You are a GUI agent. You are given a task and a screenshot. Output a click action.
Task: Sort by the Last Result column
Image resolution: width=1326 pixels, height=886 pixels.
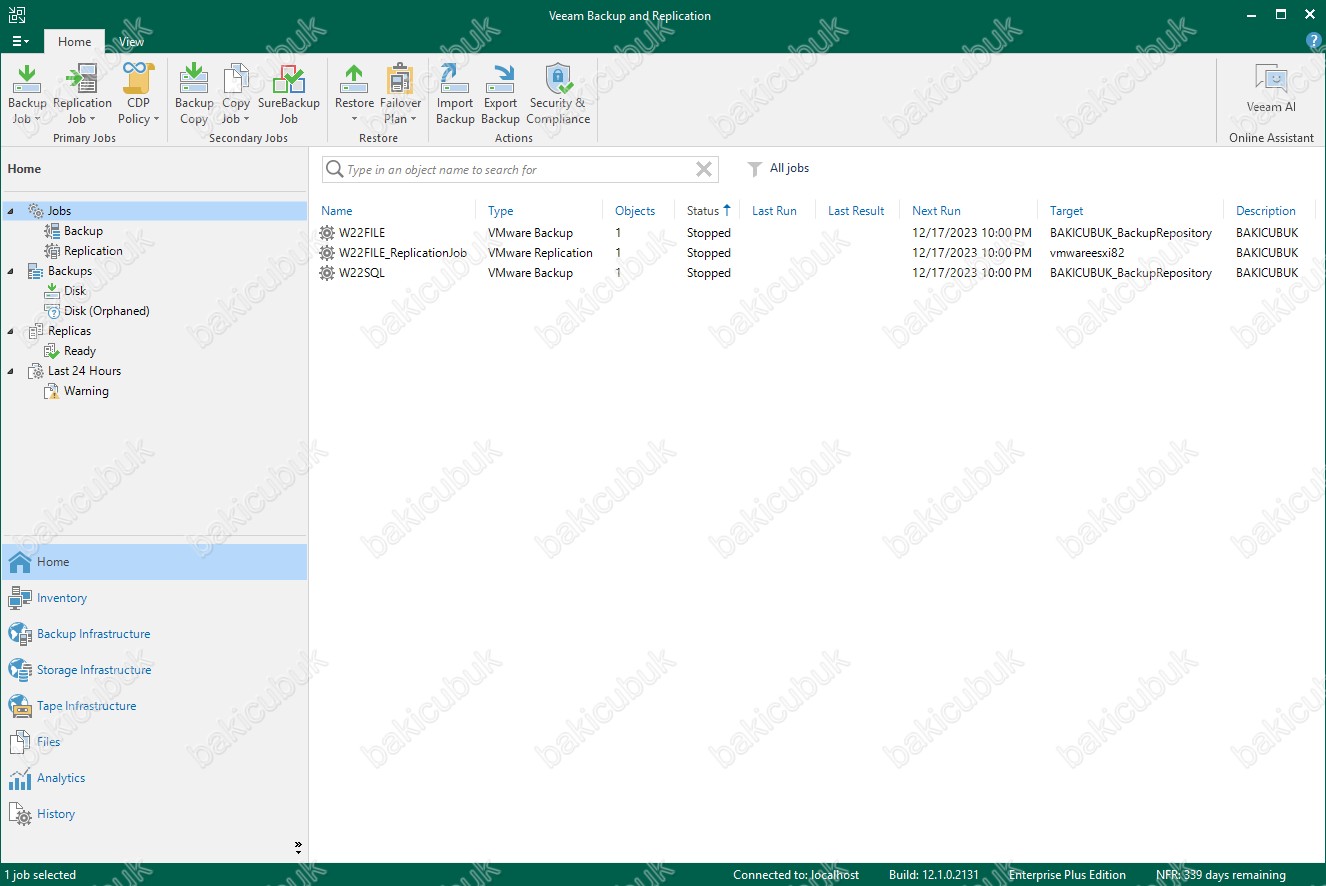(856, 211)
